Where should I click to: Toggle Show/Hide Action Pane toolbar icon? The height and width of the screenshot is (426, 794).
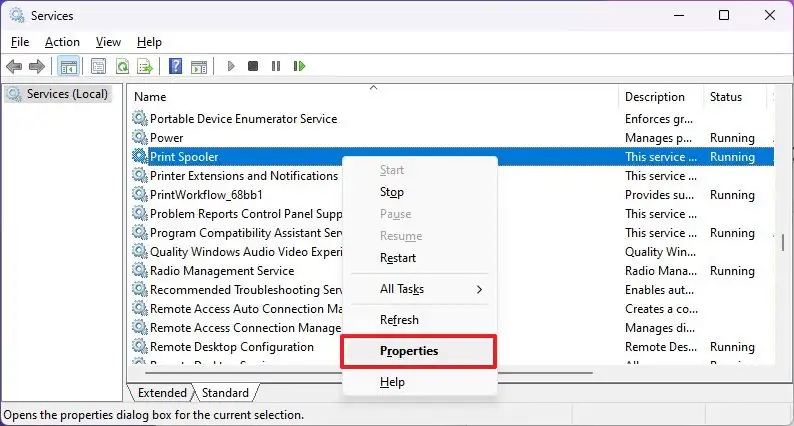pos(199,66)
